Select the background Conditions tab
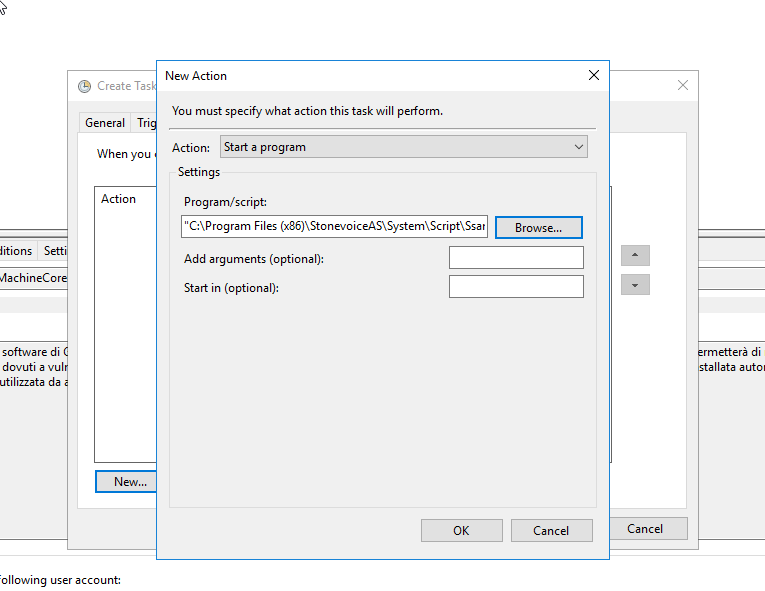This screenshot has height=591, width=765. coord(16,251)
